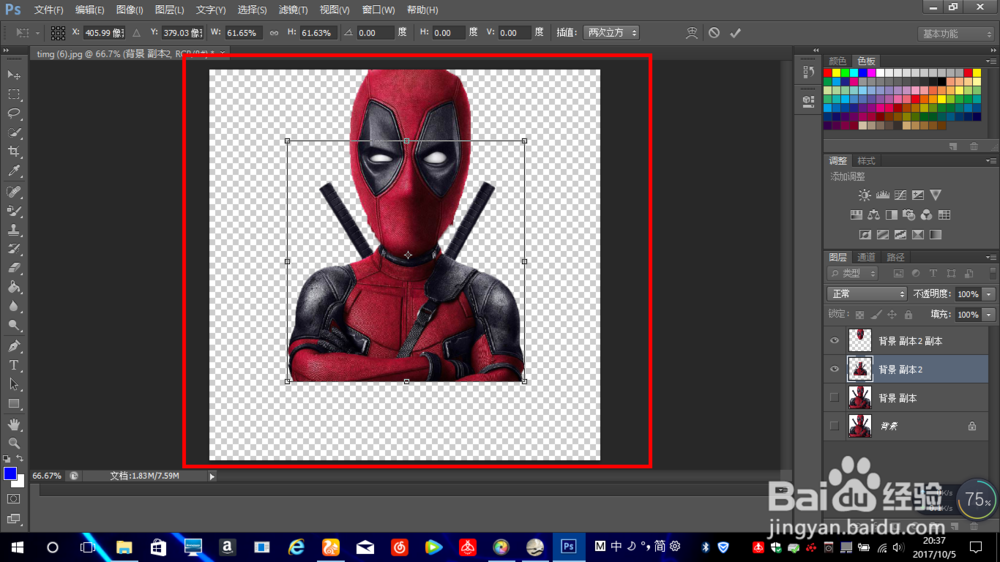Select the History Brush tool
1000x562 pixels.
pos(13,249)
